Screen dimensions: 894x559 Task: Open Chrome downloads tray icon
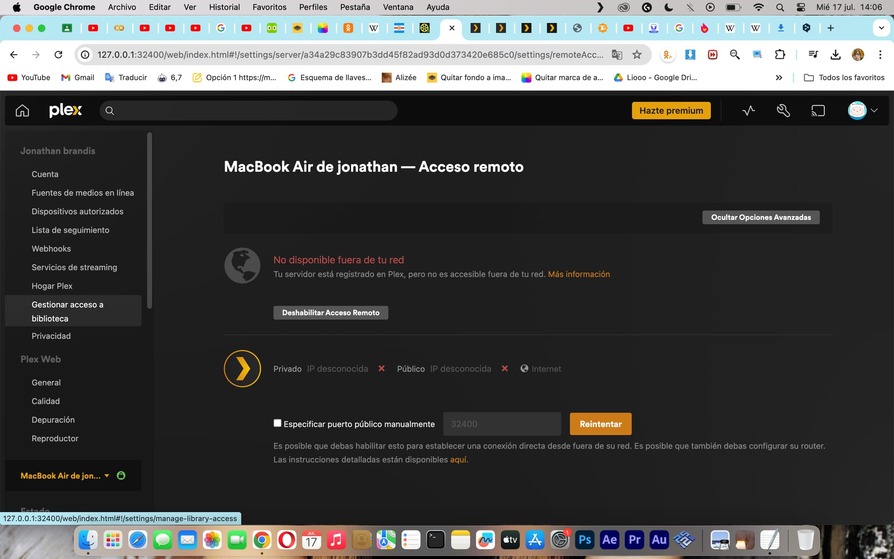point(835,55)
